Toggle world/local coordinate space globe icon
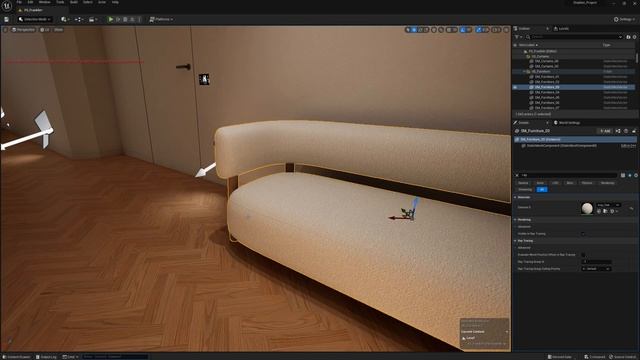The height and width of the screenshot is (360, 640). (x=433, y=30)
